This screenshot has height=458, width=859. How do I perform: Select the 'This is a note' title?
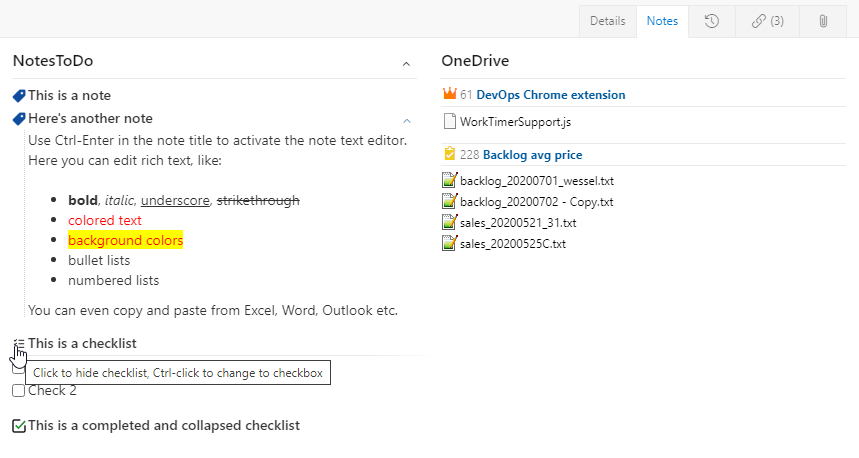tap(70, 95)
